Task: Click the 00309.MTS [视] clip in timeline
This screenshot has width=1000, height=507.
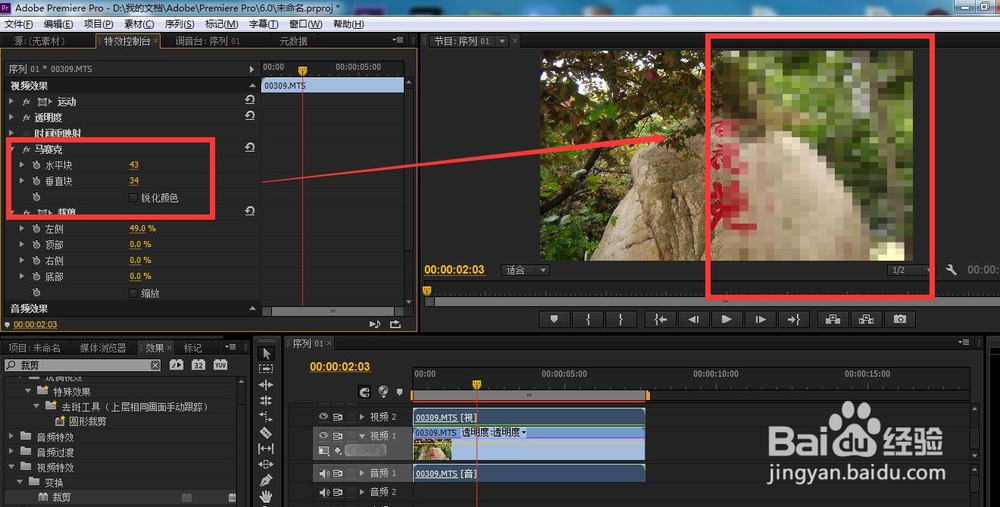Action: (x=529, y=417)
